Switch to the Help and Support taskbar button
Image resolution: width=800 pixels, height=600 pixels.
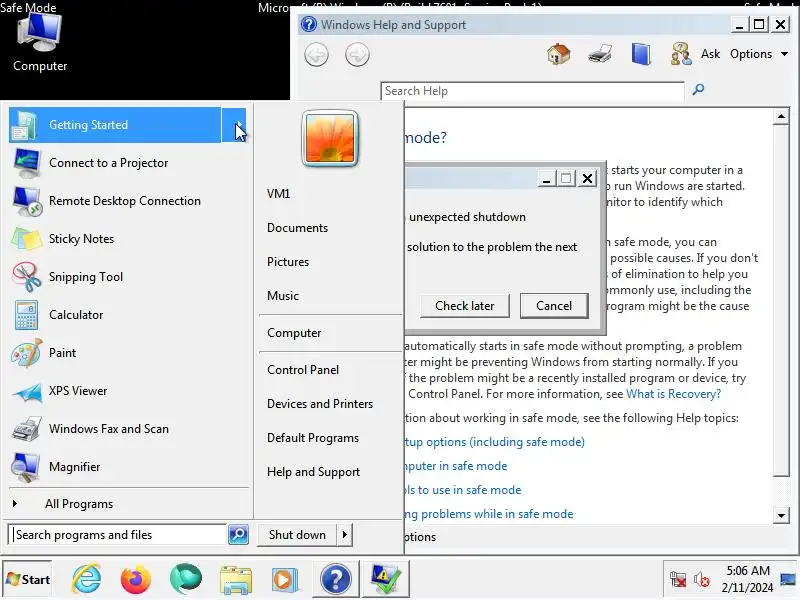(336, 580)
